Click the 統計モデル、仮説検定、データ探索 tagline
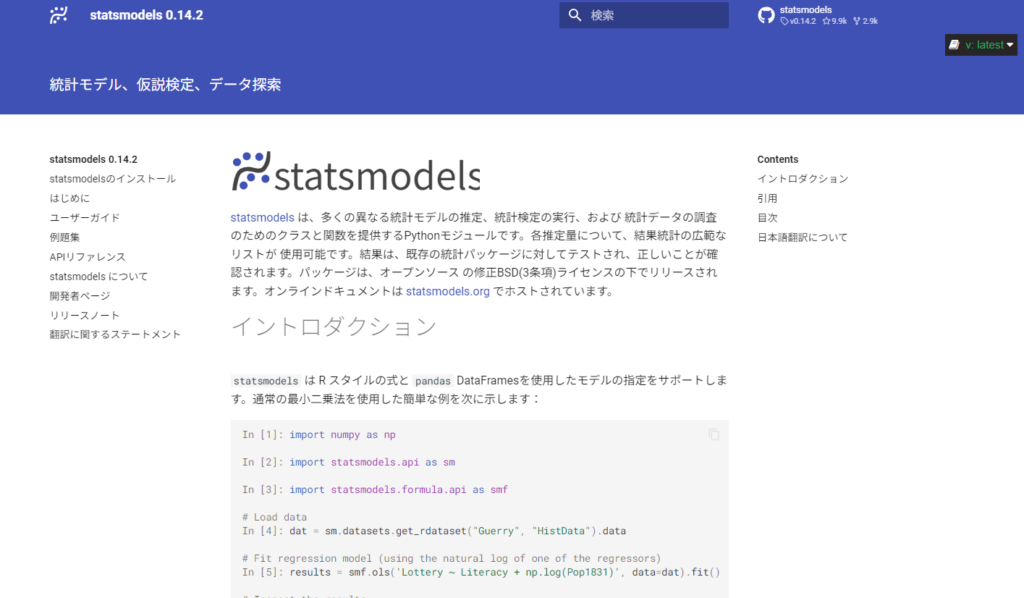 (x=165, y=84)
